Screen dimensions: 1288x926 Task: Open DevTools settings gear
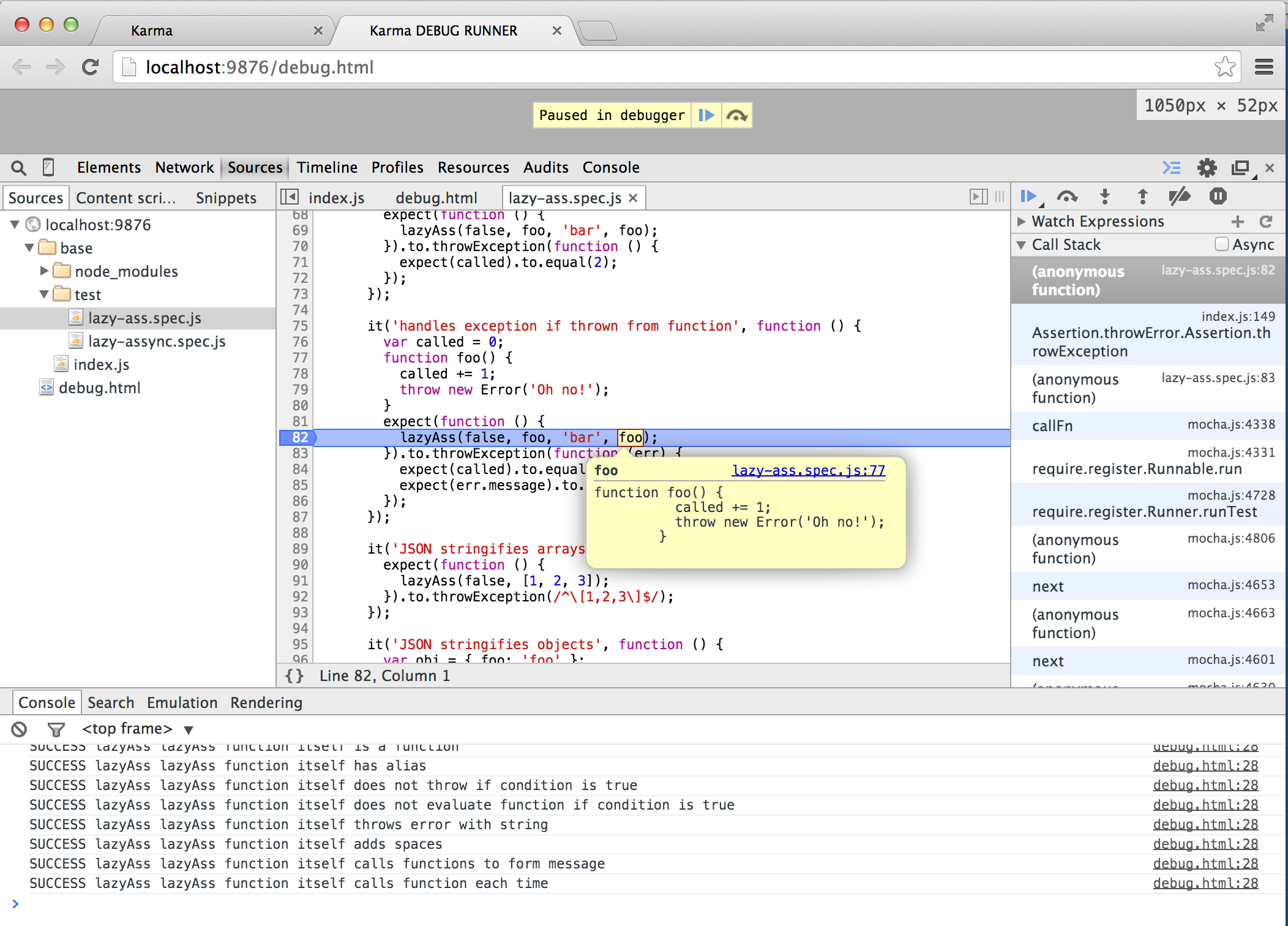point(1207,168)
